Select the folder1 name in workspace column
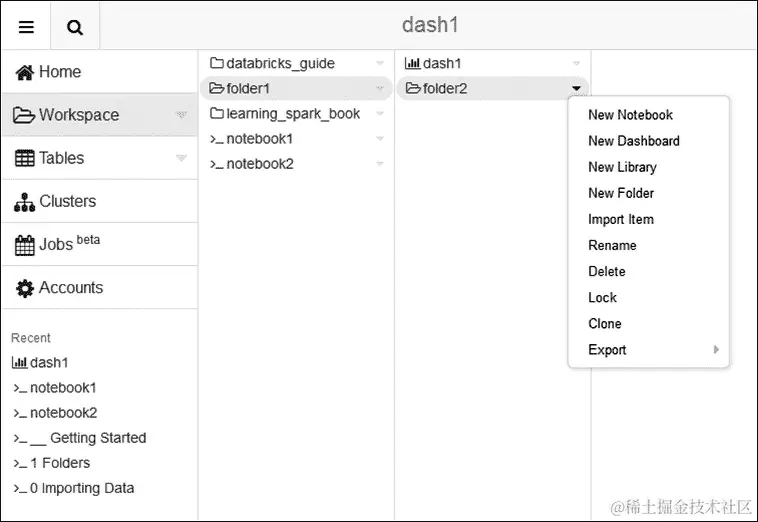Viewport: 758px width, 522px height. coord(248,88)
